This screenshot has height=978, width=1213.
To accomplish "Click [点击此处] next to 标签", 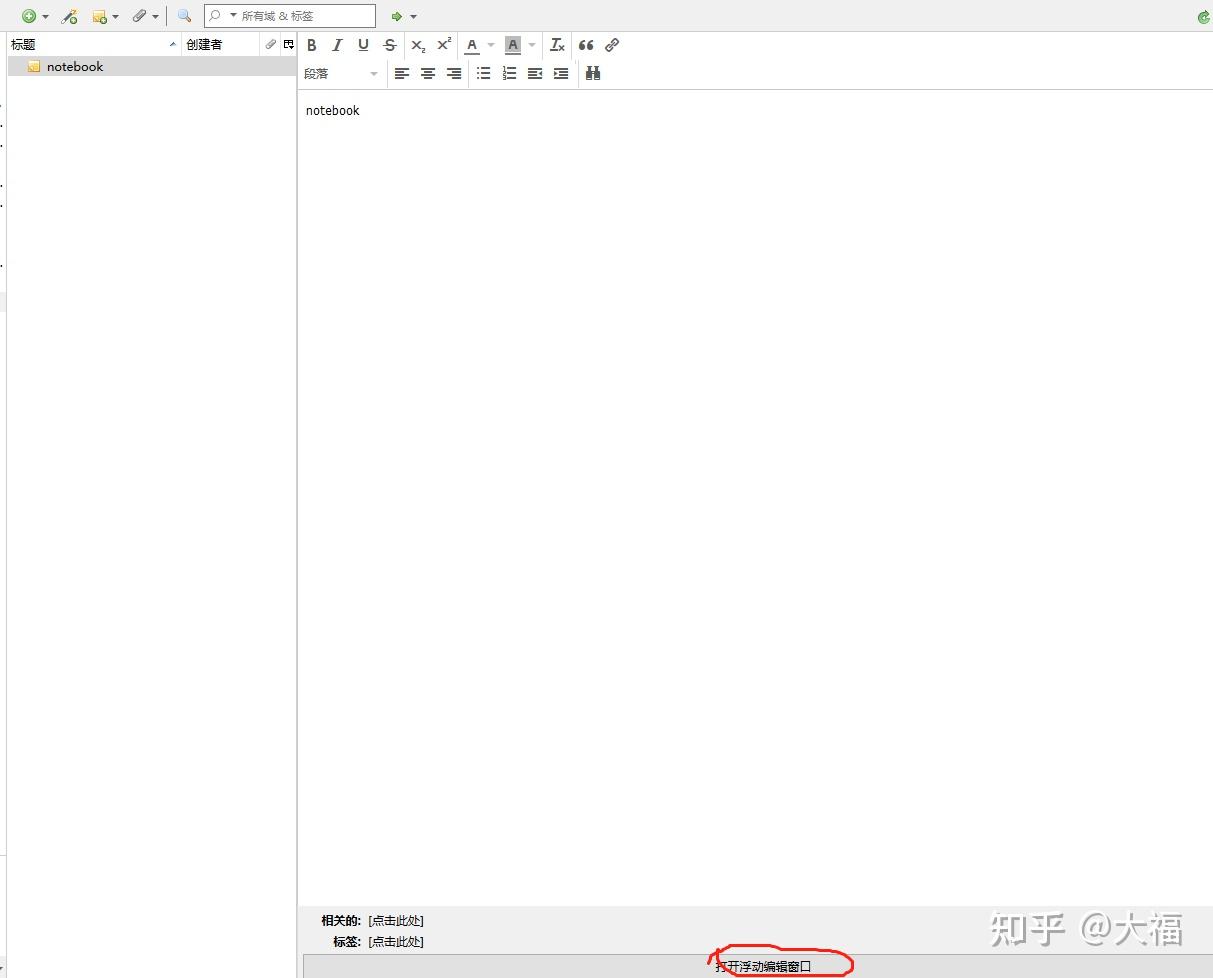I will point(396,942).
